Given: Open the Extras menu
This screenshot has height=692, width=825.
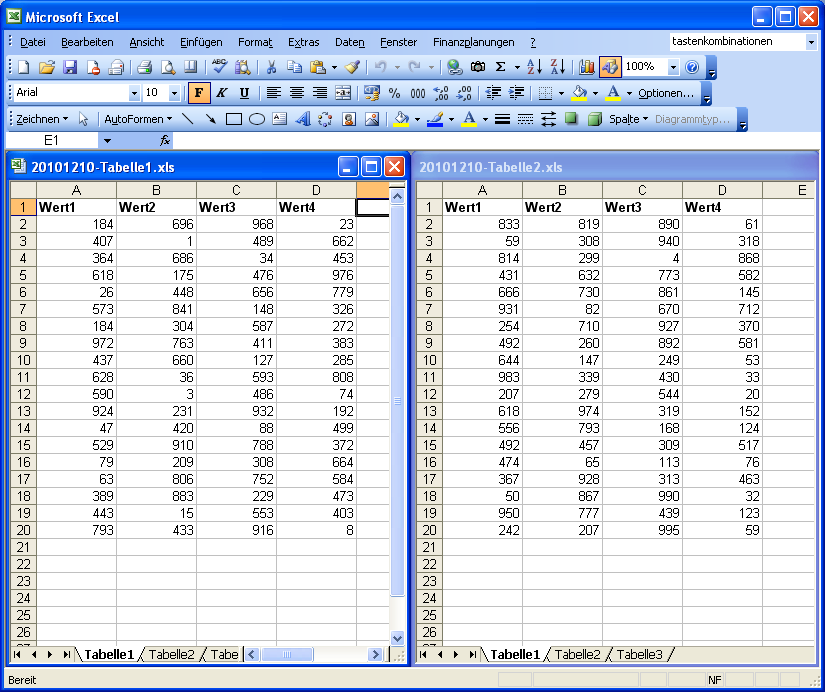Looking at the screenshot, I should (303, 42).
